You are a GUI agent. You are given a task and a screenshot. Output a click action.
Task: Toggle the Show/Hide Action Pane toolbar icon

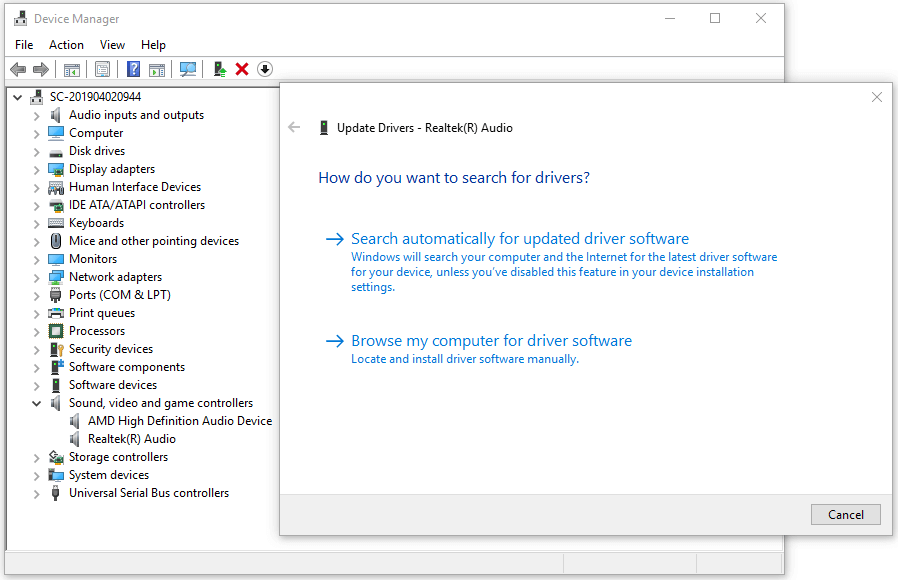click(157, 69)
